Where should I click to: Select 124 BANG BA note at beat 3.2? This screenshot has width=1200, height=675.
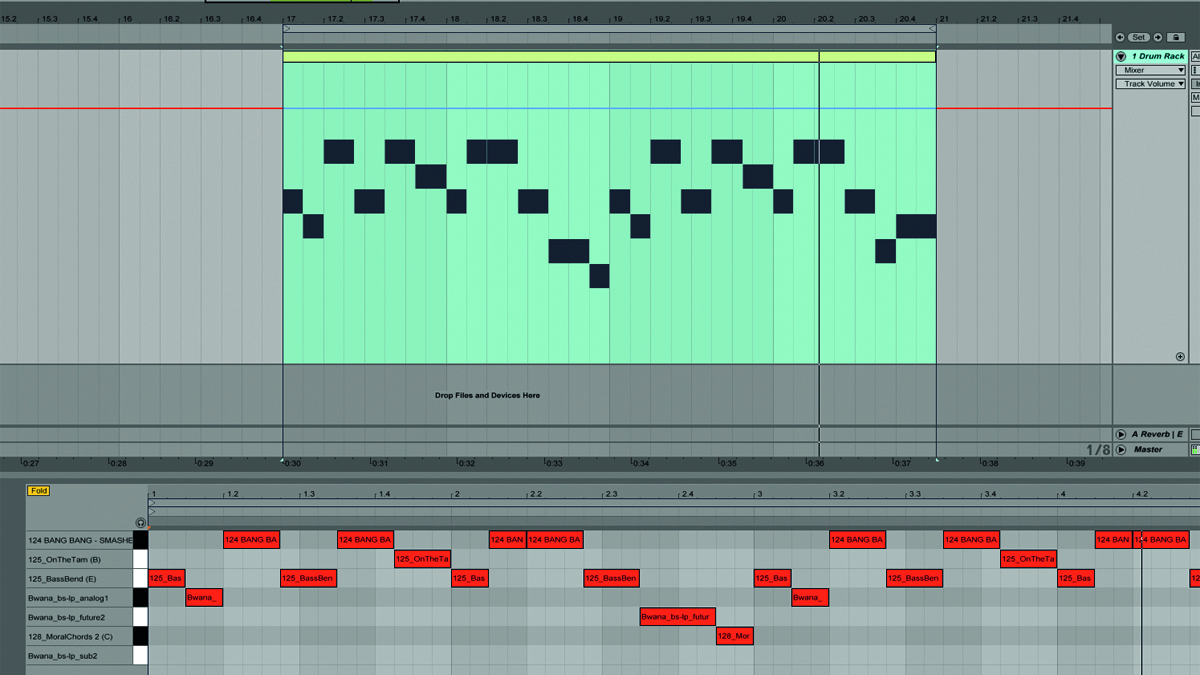pos(858,540)
